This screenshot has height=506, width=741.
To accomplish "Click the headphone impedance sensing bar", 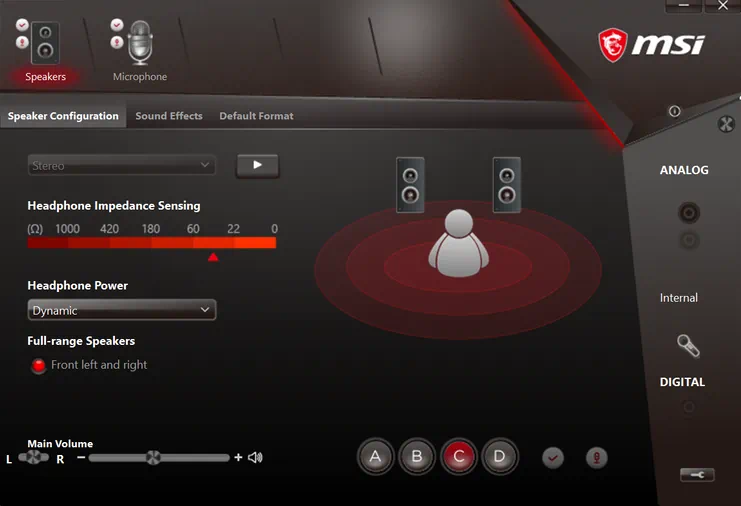I will coord(152,243).
